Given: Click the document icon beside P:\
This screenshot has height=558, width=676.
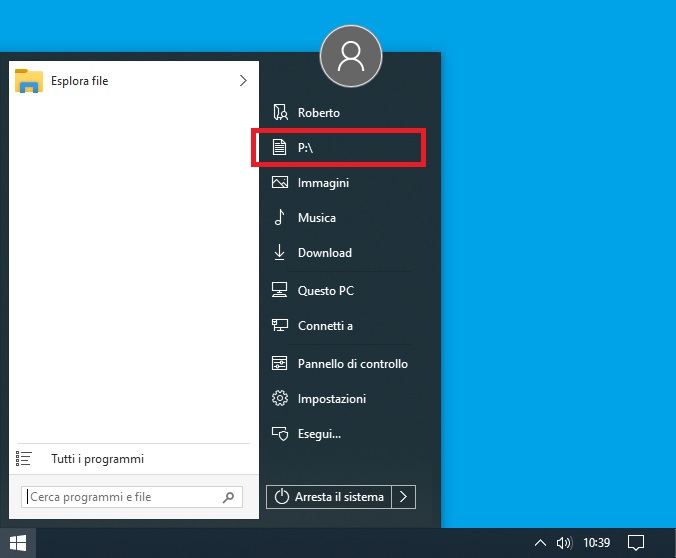Looking at the screenshot, I should tap(279, 147).
